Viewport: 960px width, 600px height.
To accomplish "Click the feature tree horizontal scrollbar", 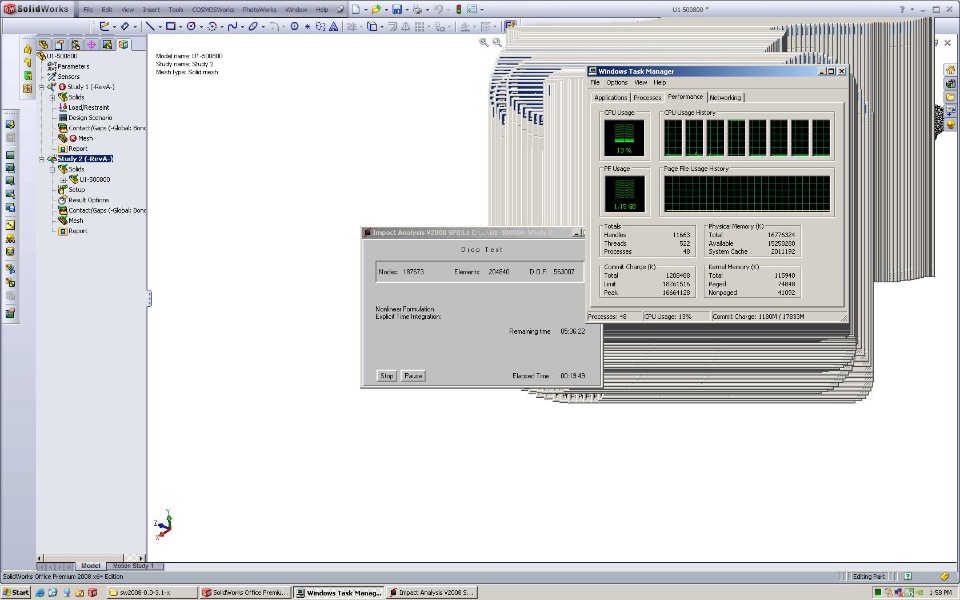I will point(91,558).
